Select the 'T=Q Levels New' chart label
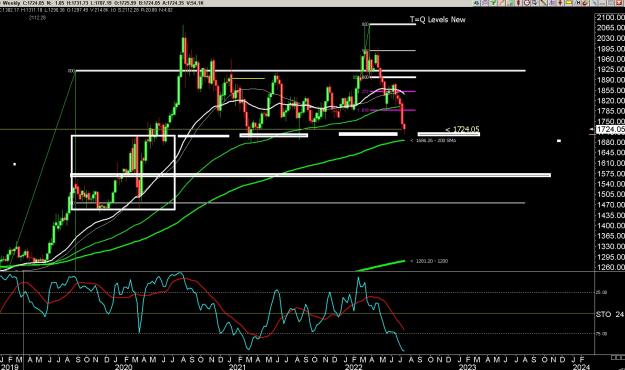 (x=438, y=19)
